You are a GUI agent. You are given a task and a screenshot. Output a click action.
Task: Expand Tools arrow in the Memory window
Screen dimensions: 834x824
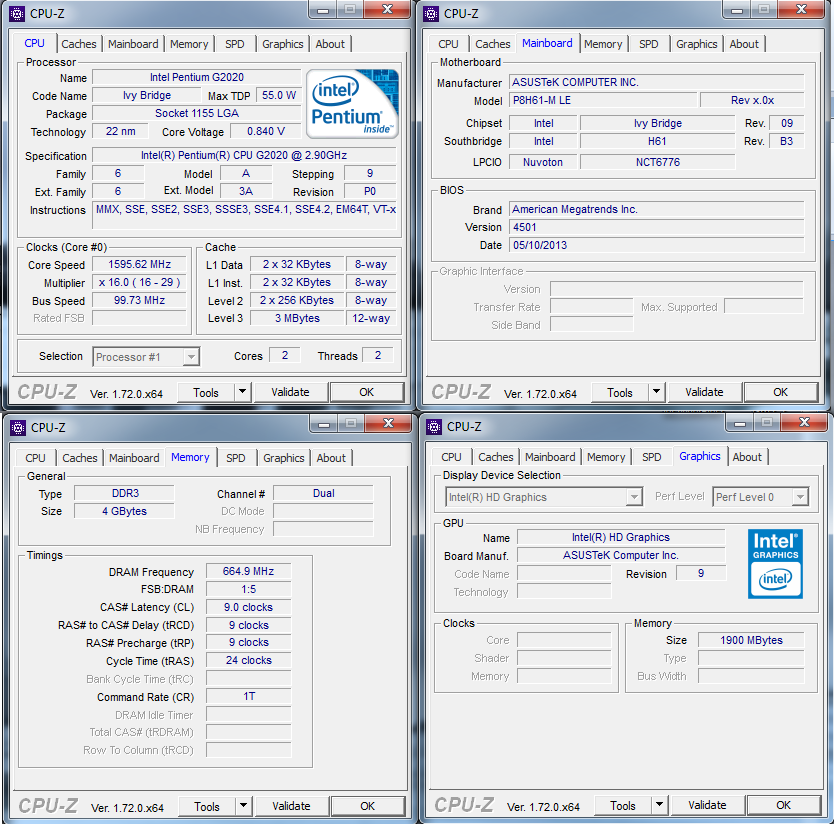243,806
